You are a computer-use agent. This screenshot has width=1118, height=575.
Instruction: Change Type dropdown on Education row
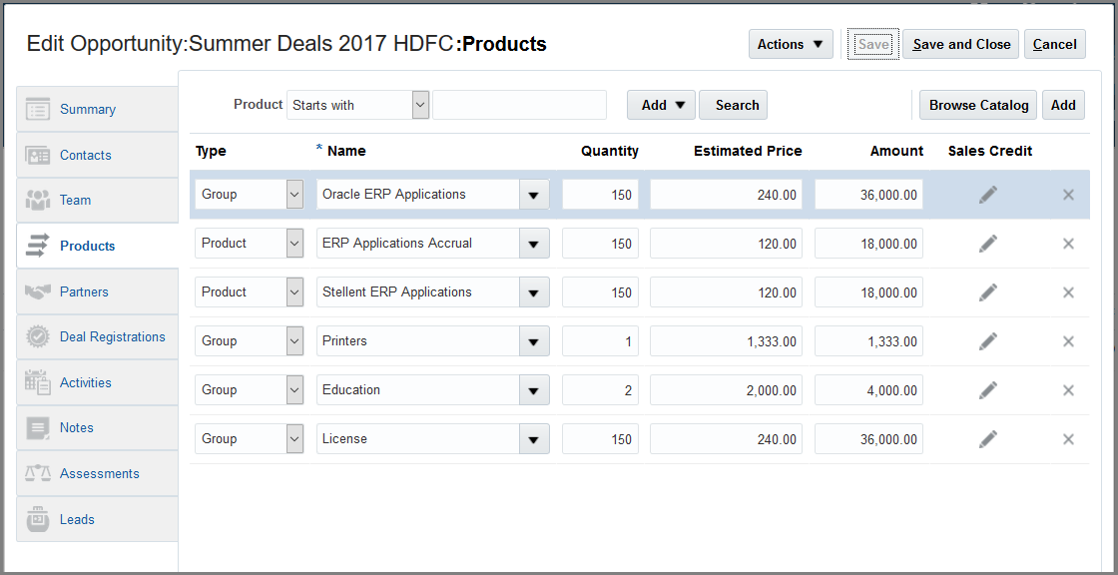(294, 390)
